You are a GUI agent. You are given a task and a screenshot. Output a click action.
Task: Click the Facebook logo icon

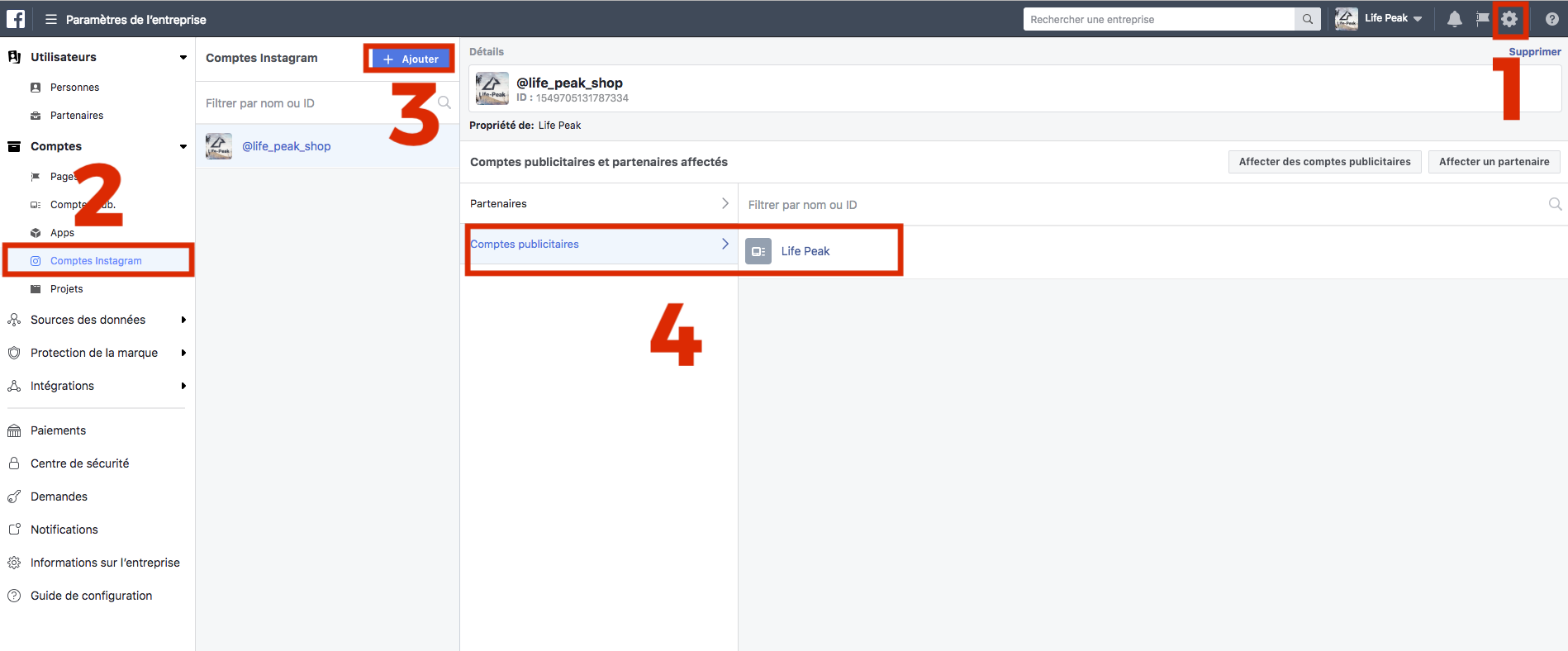click(x=16, y=19)
